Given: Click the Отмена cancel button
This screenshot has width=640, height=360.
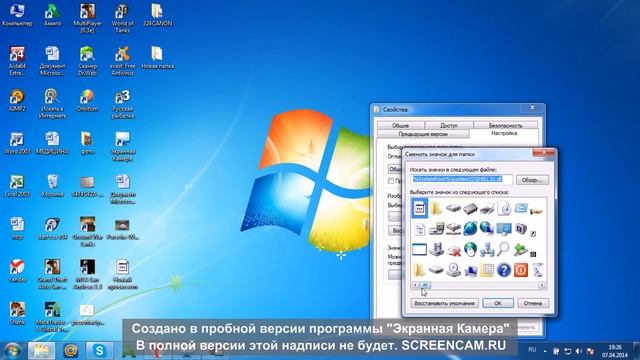Looking at the screenshot, I should [x=533, y=303].
